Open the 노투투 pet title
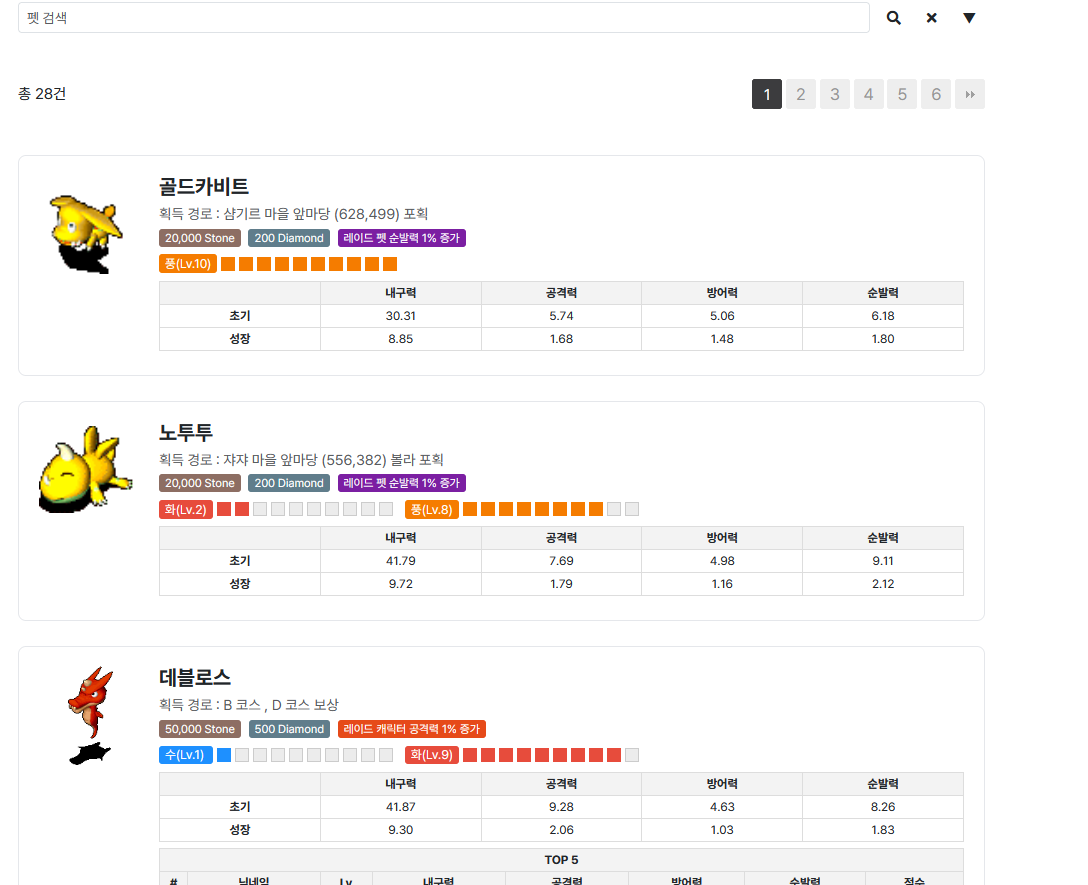Image resolution: width=1088 pixels, height=885 pixels. pyautogui.click(x=186, y=432)
